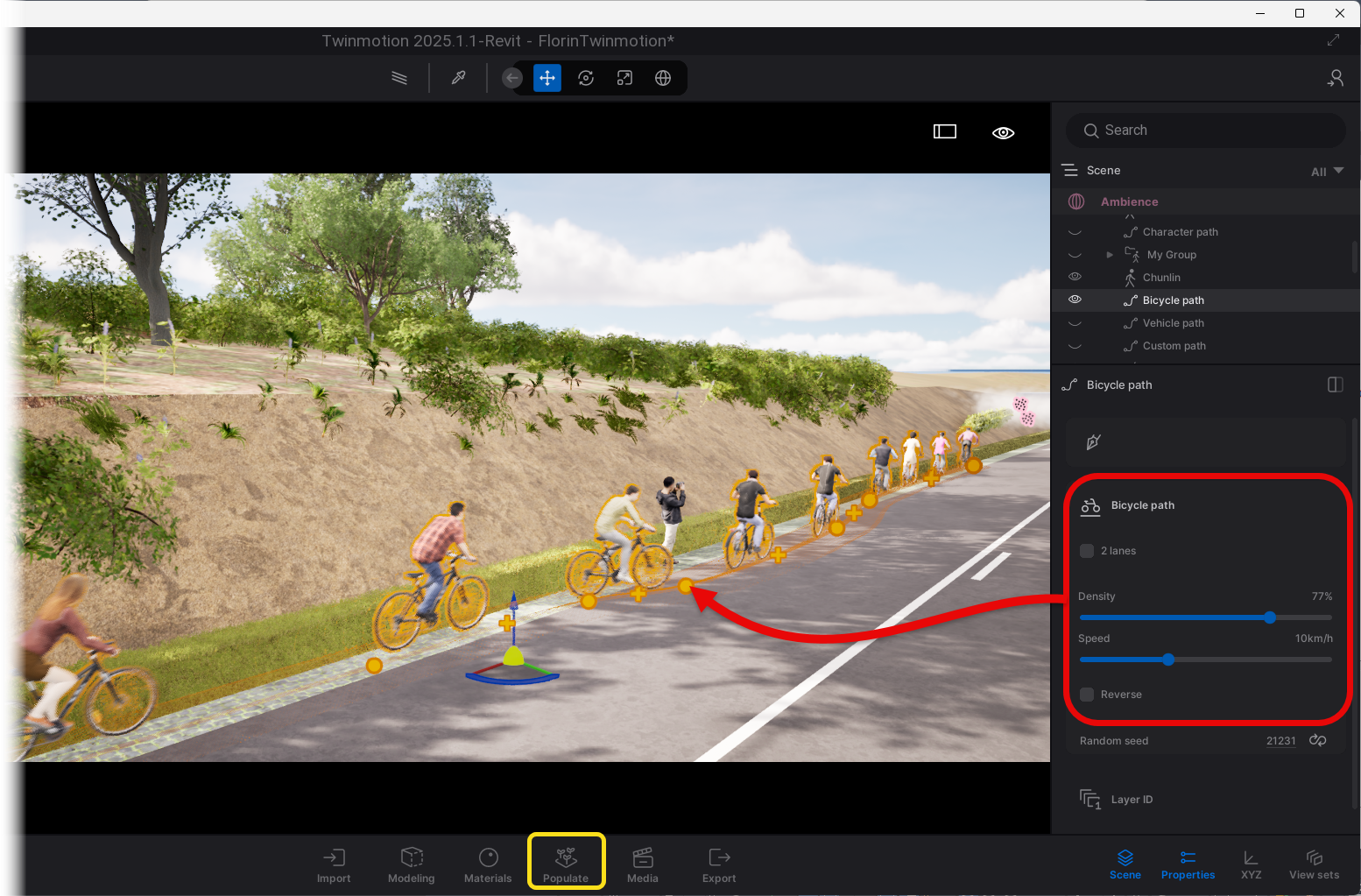This screenshot has height=896, width=1361.
Task: Select the Scale tool in toolbar
Action: click(624, 78)
